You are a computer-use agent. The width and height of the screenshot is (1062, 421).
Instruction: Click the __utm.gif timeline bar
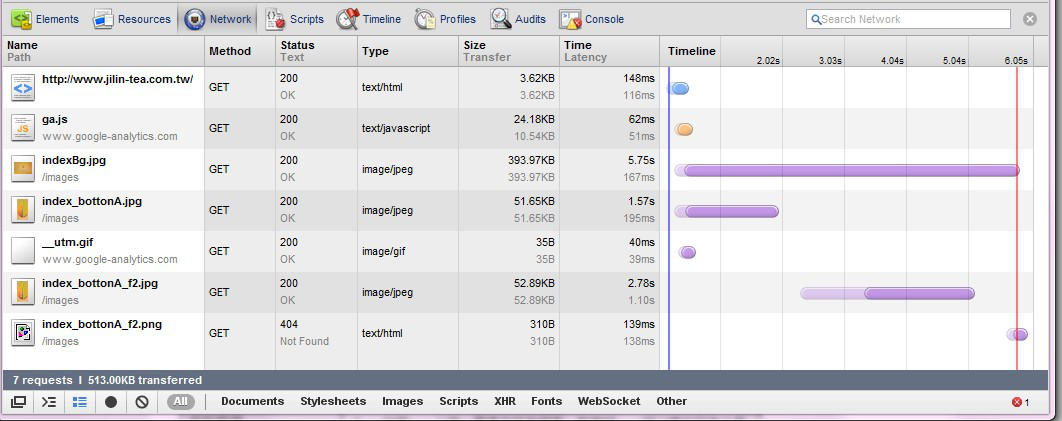point(687,252)
